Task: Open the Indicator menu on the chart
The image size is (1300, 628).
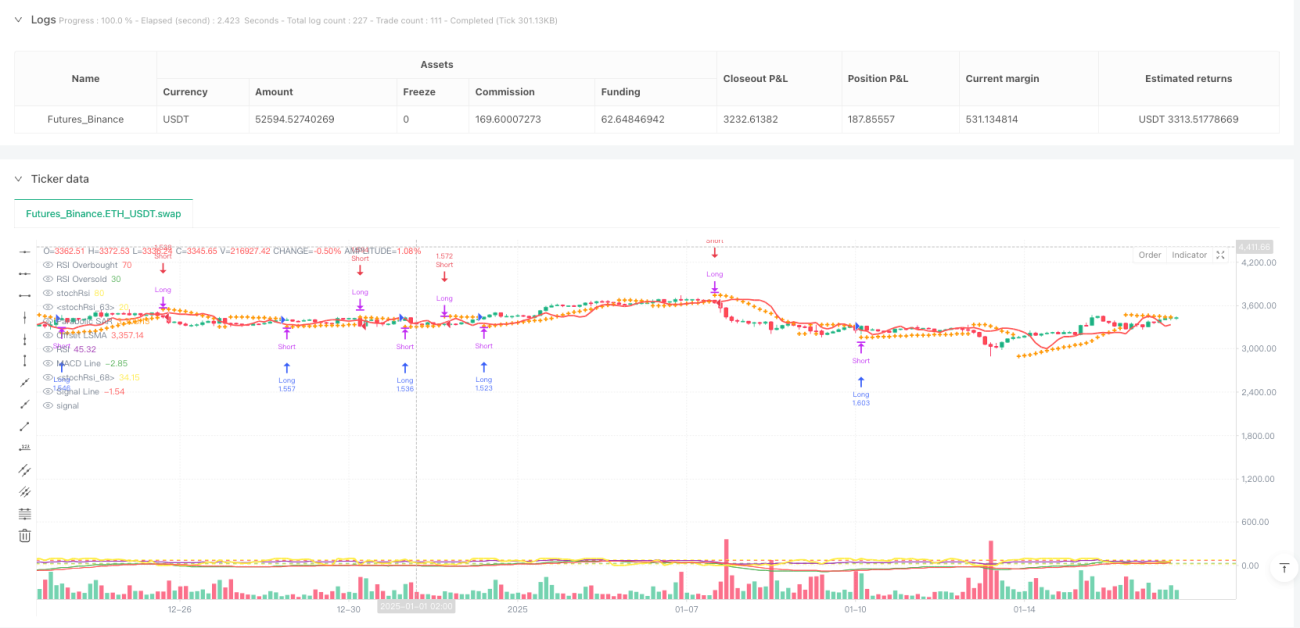Action: click(x=1189, y=255)
